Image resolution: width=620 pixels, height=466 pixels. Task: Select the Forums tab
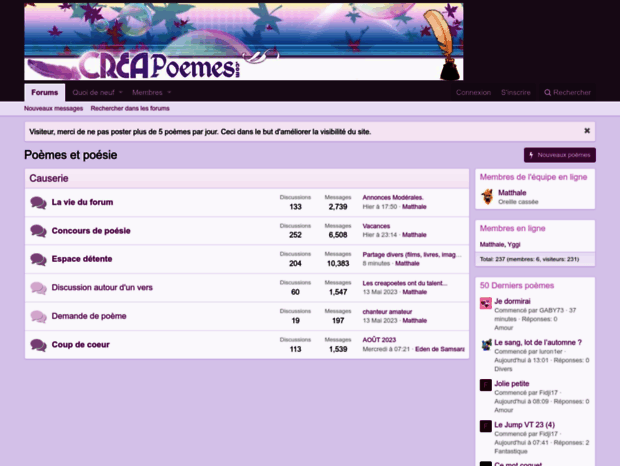point(45,92)
